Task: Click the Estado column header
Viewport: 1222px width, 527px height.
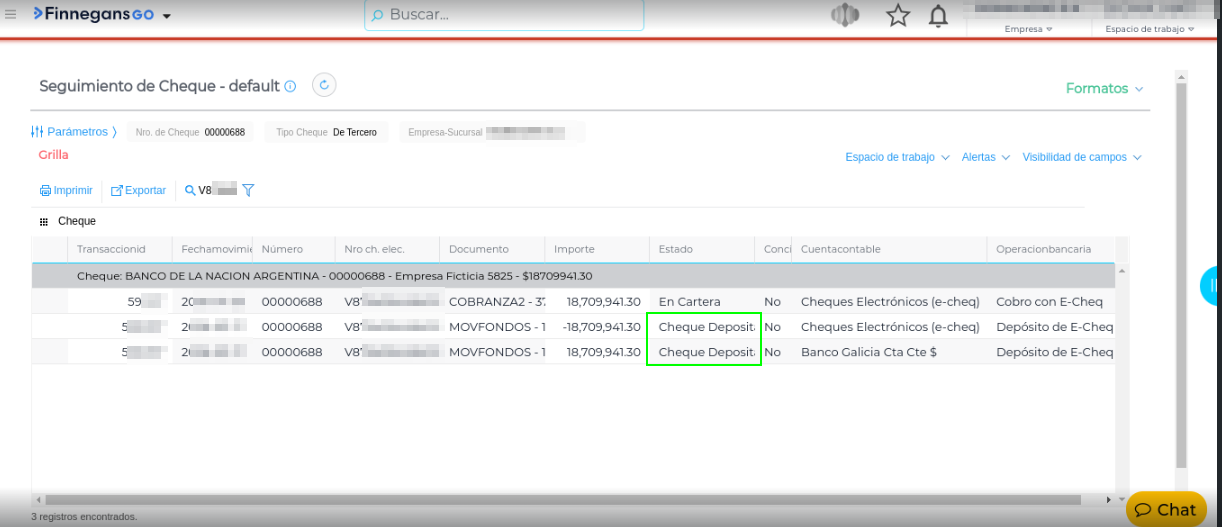Action: [x=675, y=249]
